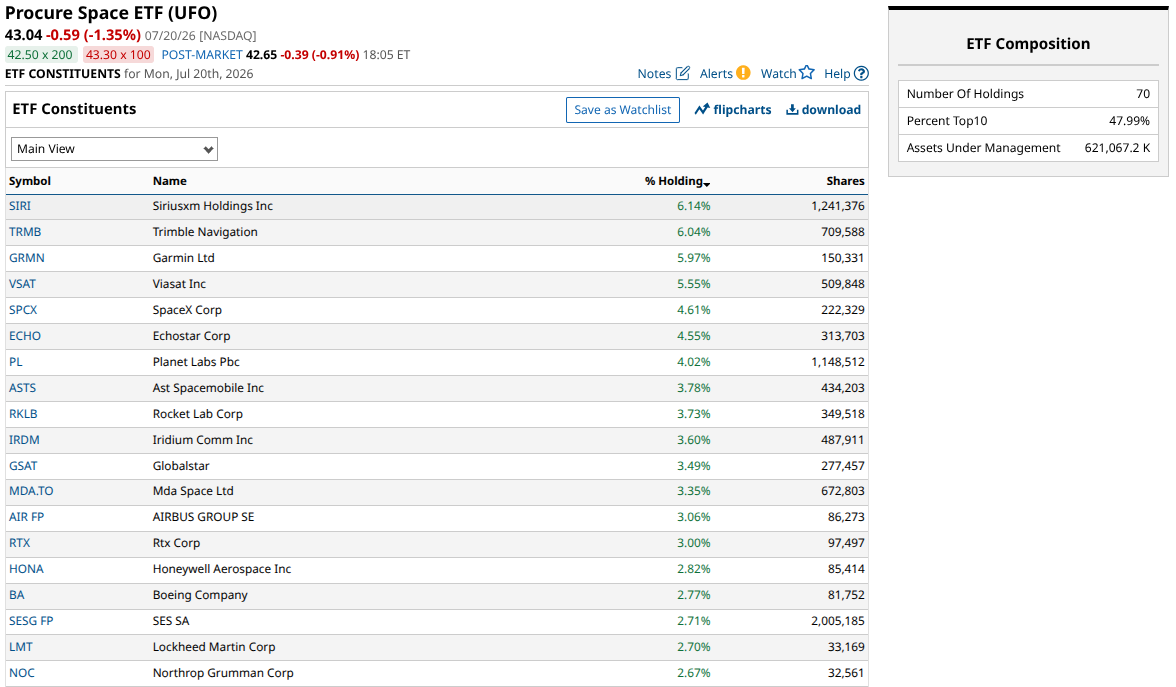The width and height of the screenshot is (1176, 687).
Task: Open the HONA symbol link
Action: tap(26, 568)
